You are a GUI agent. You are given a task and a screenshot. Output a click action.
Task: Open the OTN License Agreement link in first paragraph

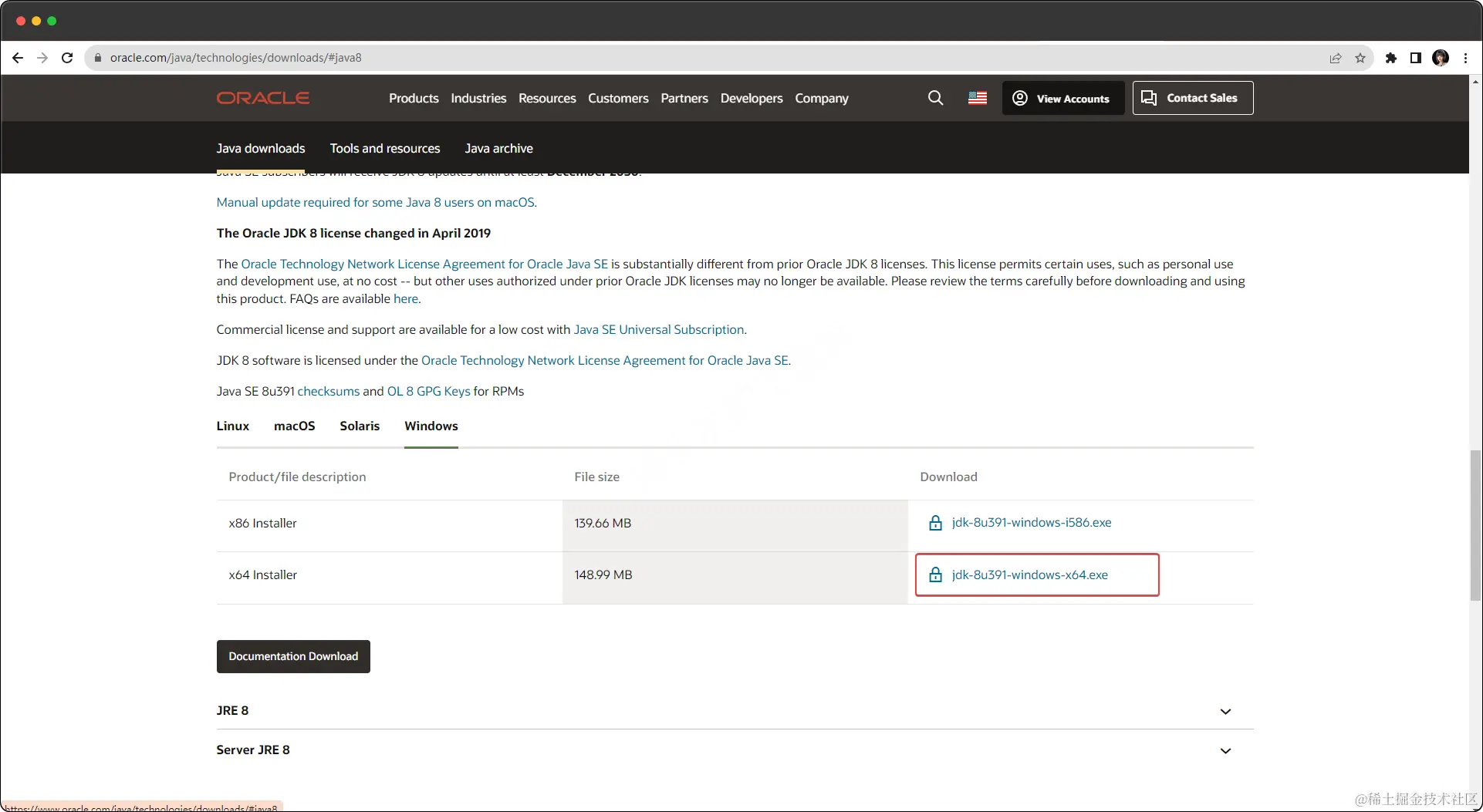(424, 264)
